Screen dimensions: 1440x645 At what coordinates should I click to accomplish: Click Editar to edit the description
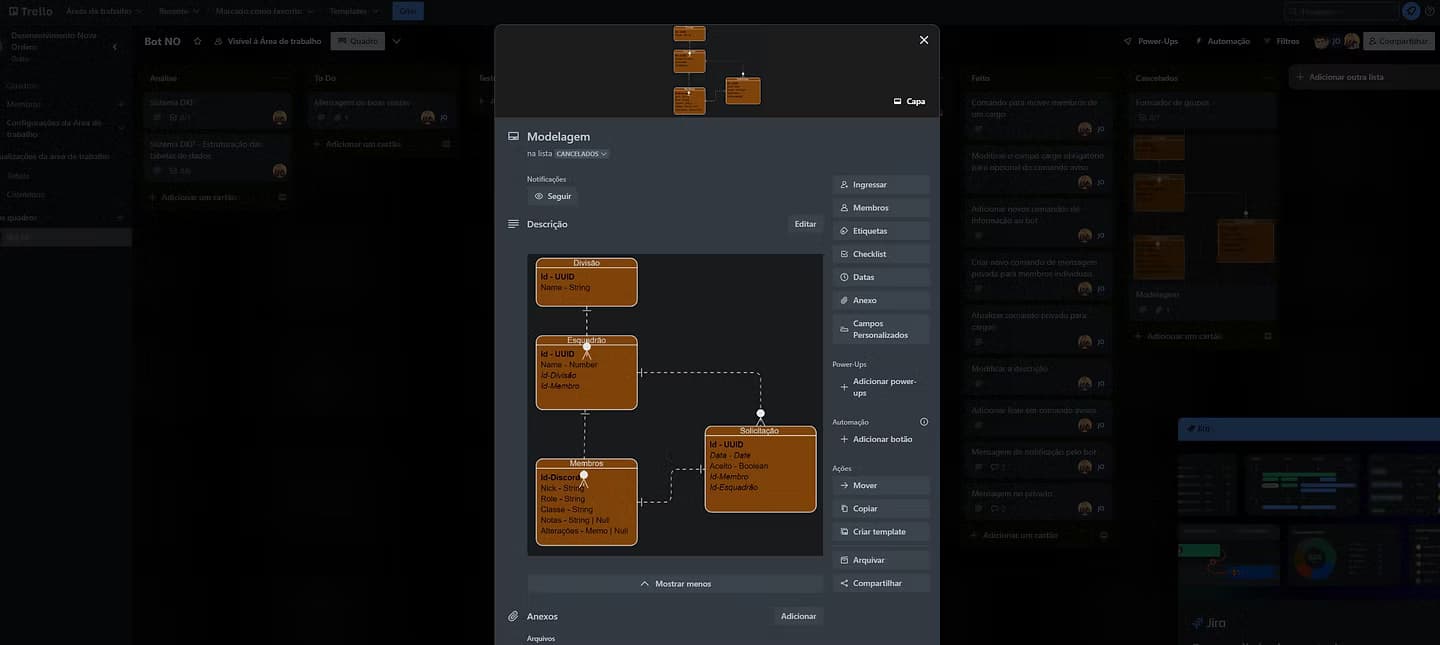tap(805, 224)
